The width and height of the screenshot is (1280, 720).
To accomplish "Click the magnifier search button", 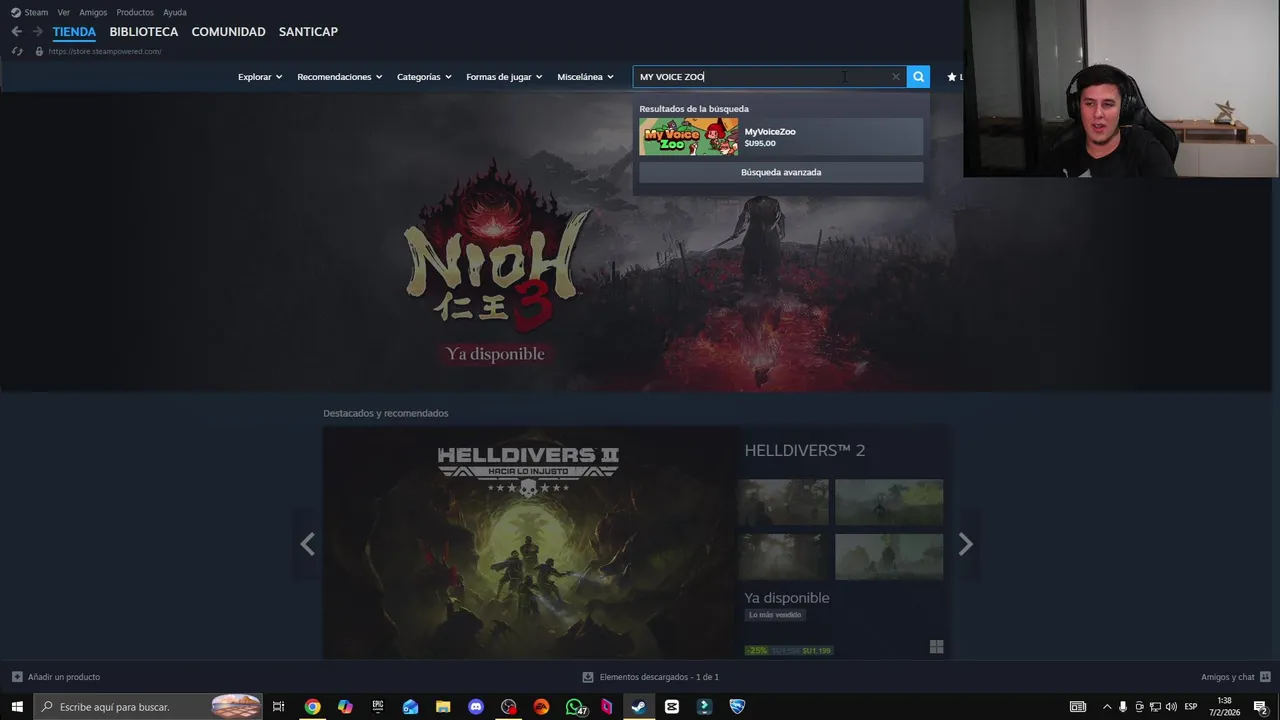I will click(x=918, y=77).
